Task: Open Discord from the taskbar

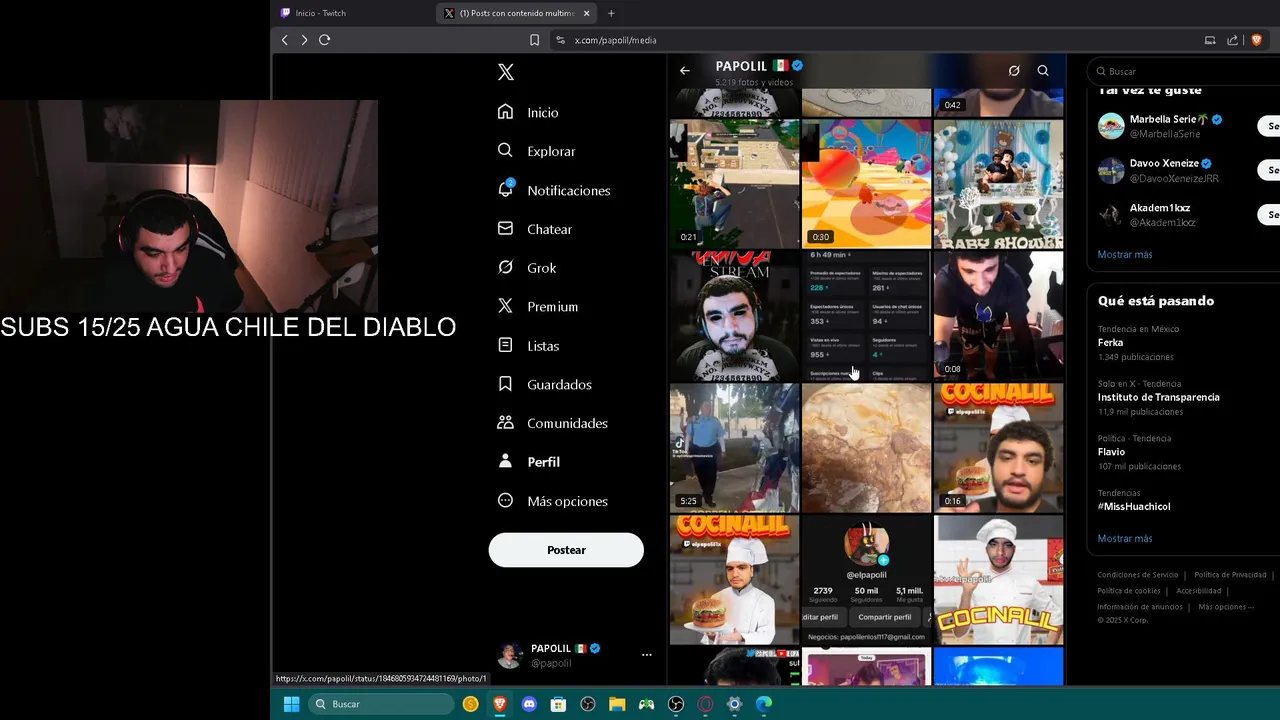Action: click(x=529, y=704)
